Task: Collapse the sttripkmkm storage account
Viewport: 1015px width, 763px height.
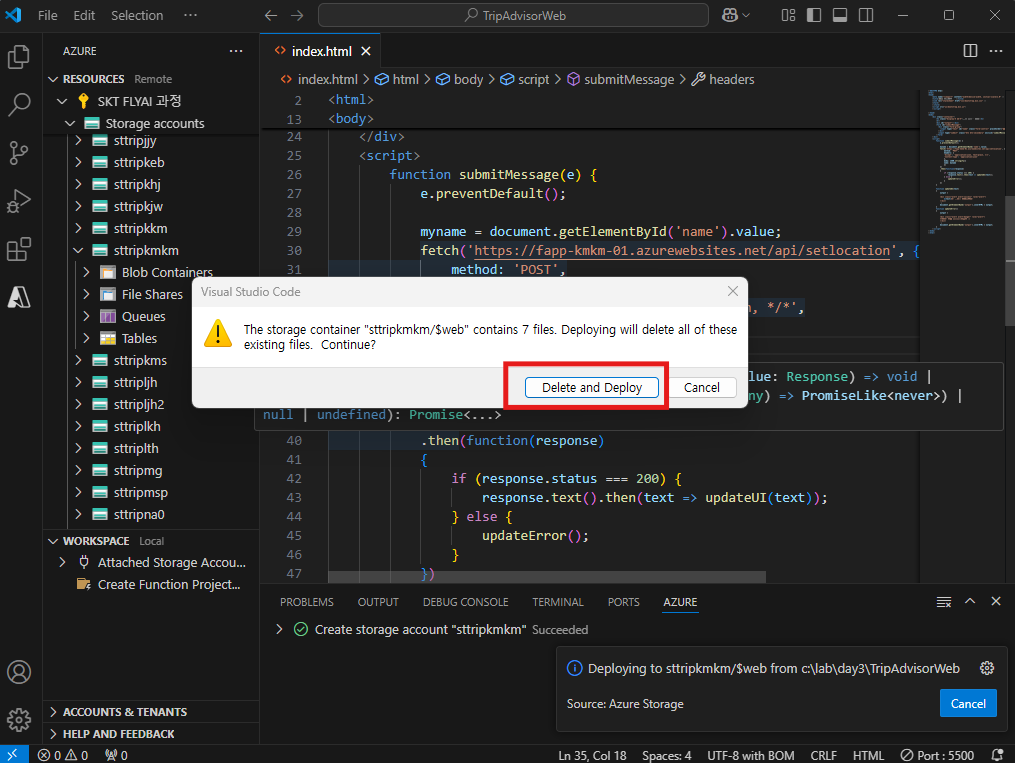Action: [x=78, y=250]
